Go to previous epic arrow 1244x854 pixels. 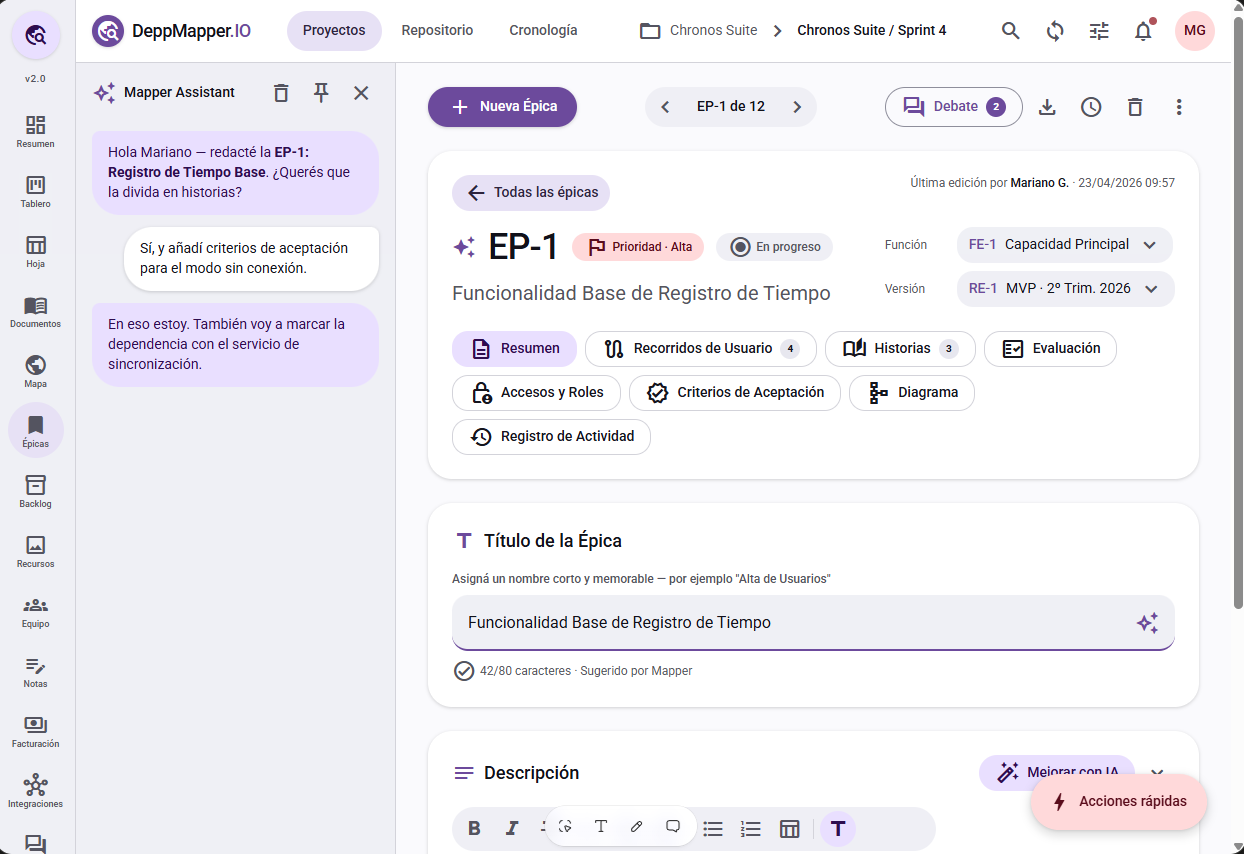[x=665, y=107]
